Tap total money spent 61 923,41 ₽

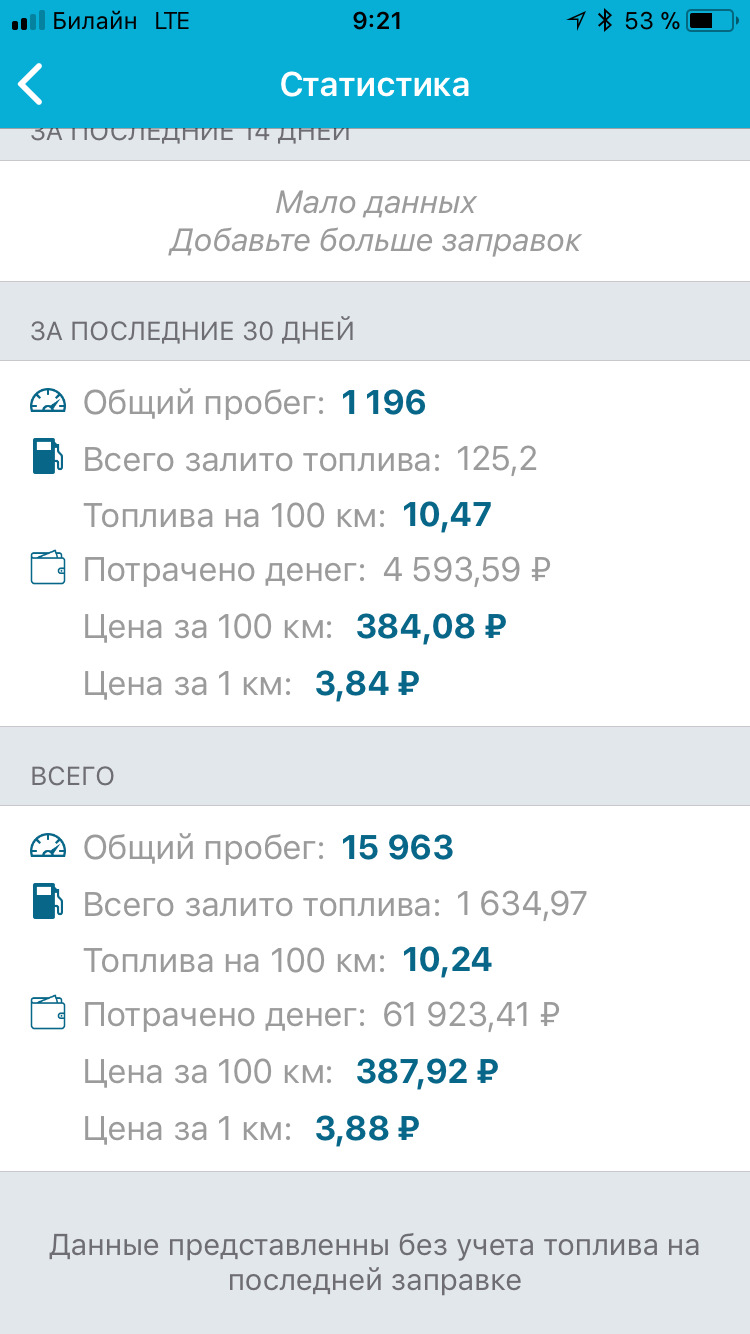(471, 1015)
